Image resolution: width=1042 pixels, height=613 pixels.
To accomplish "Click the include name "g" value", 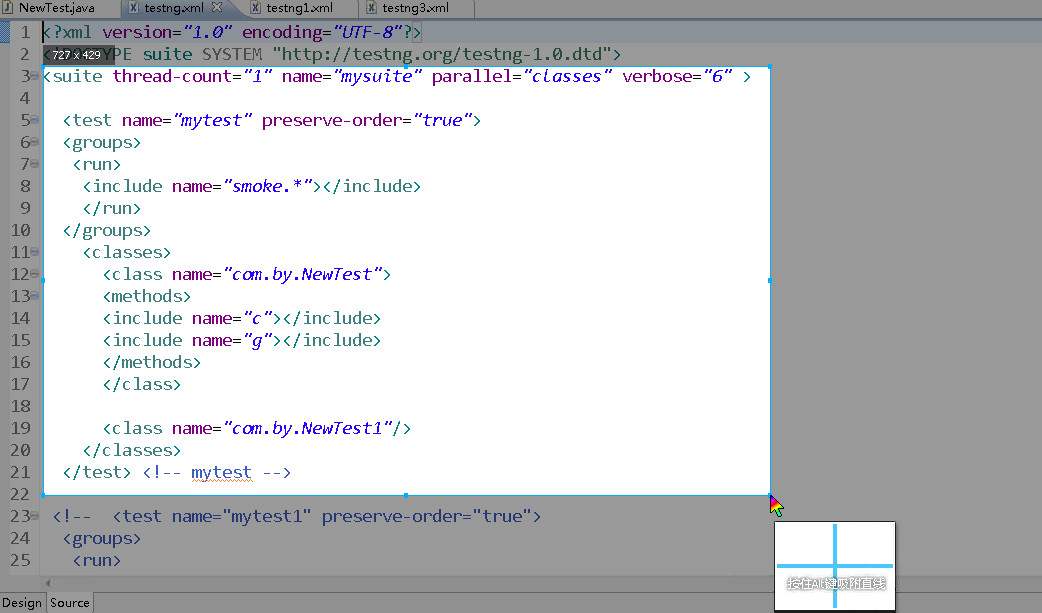I will (257, 340).
